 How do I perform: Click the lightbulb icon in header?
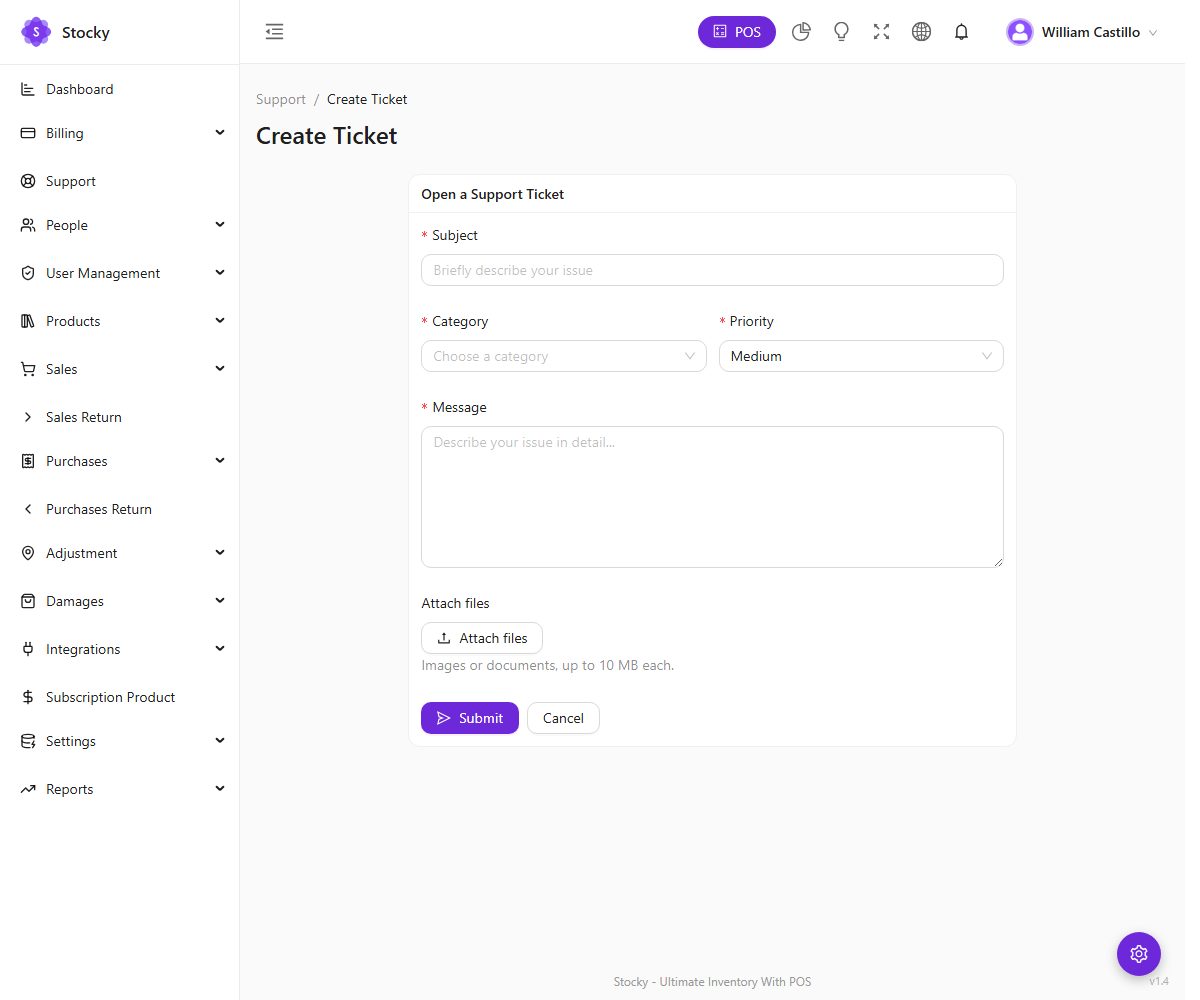click(841, 32)
